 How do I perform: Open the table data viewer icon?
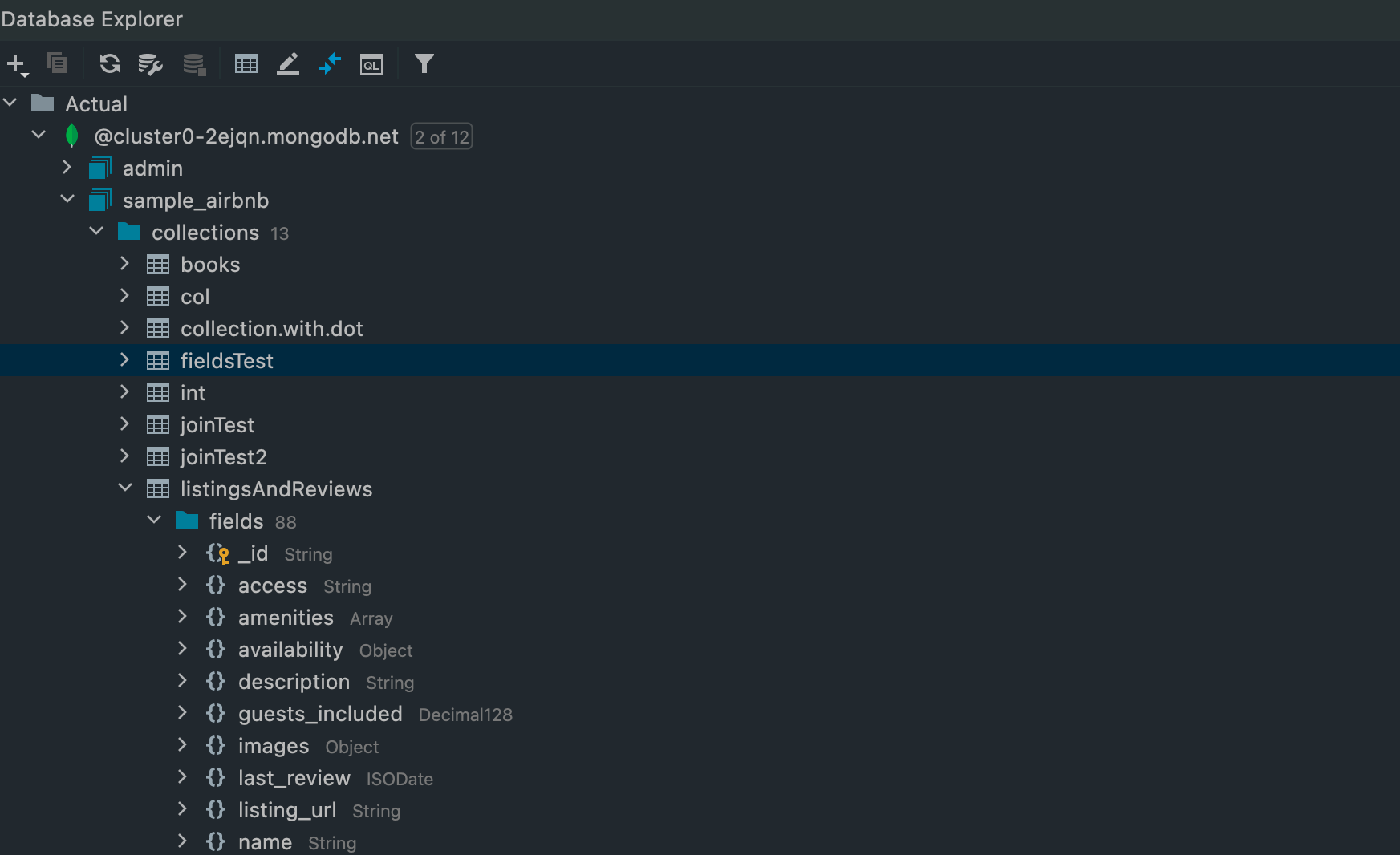point(246,64)
